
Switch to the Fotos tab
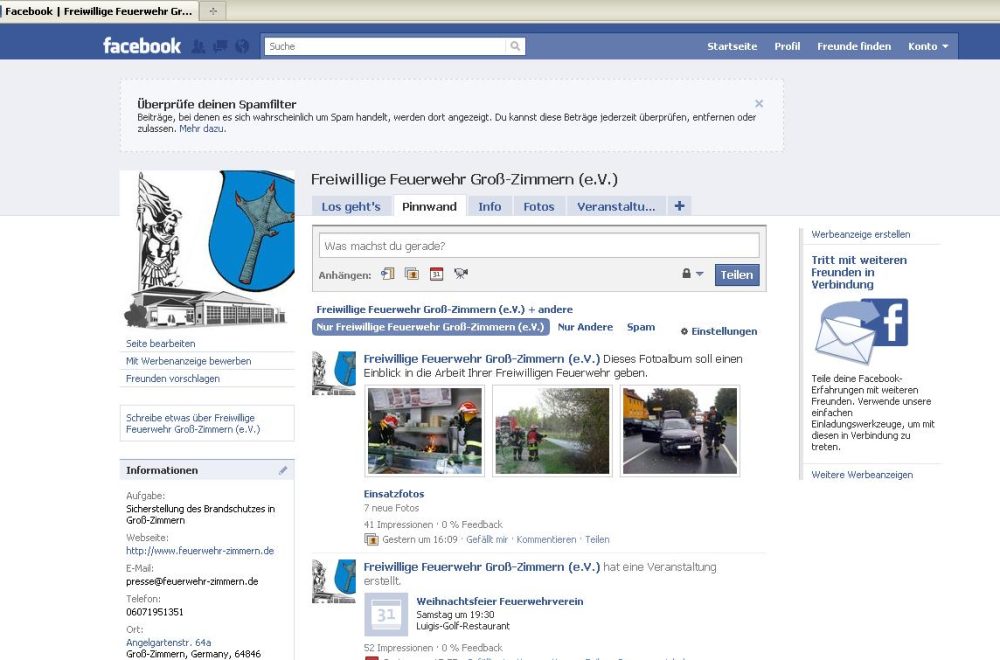[539, 206]
